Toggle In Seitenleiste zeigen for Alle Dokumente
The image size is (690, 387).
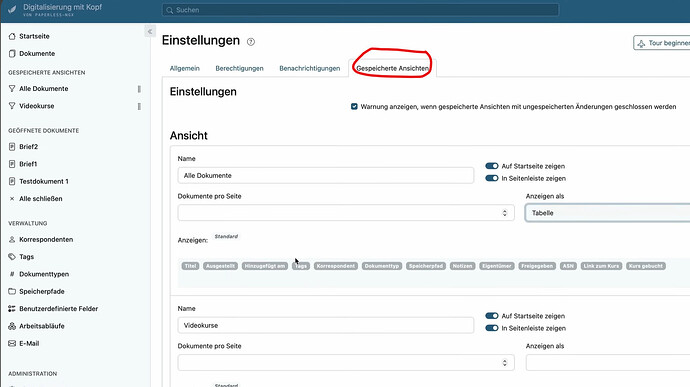point(492,178)
